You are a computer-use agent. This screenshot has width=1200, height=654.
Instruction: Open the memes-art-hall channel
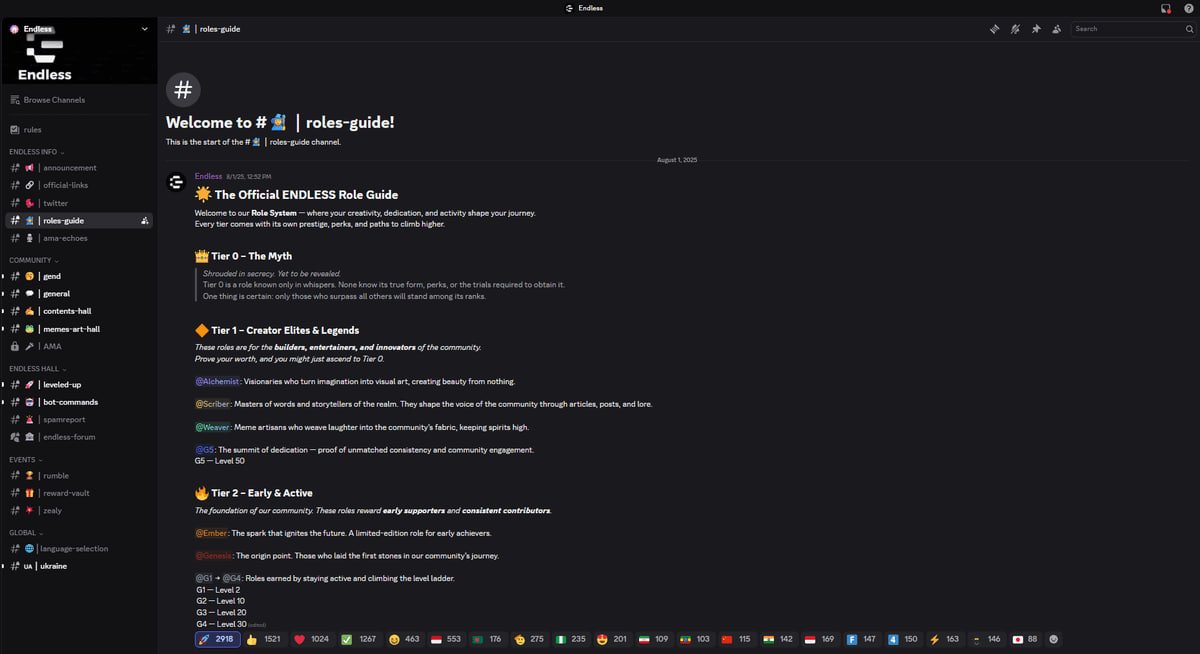pos(79,329)
